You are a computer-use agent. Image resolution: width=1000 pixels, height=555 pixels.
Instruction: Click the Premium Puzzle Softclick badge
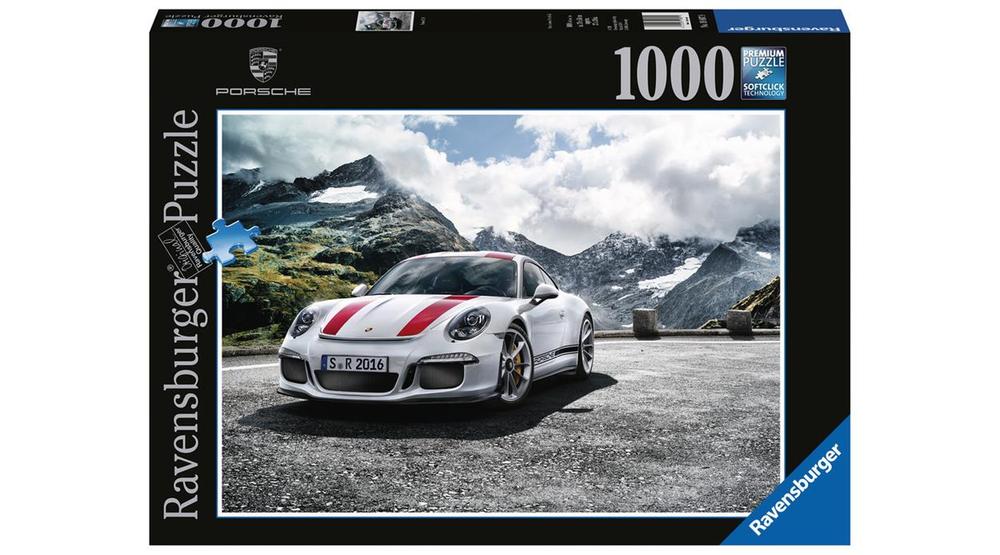763,73
